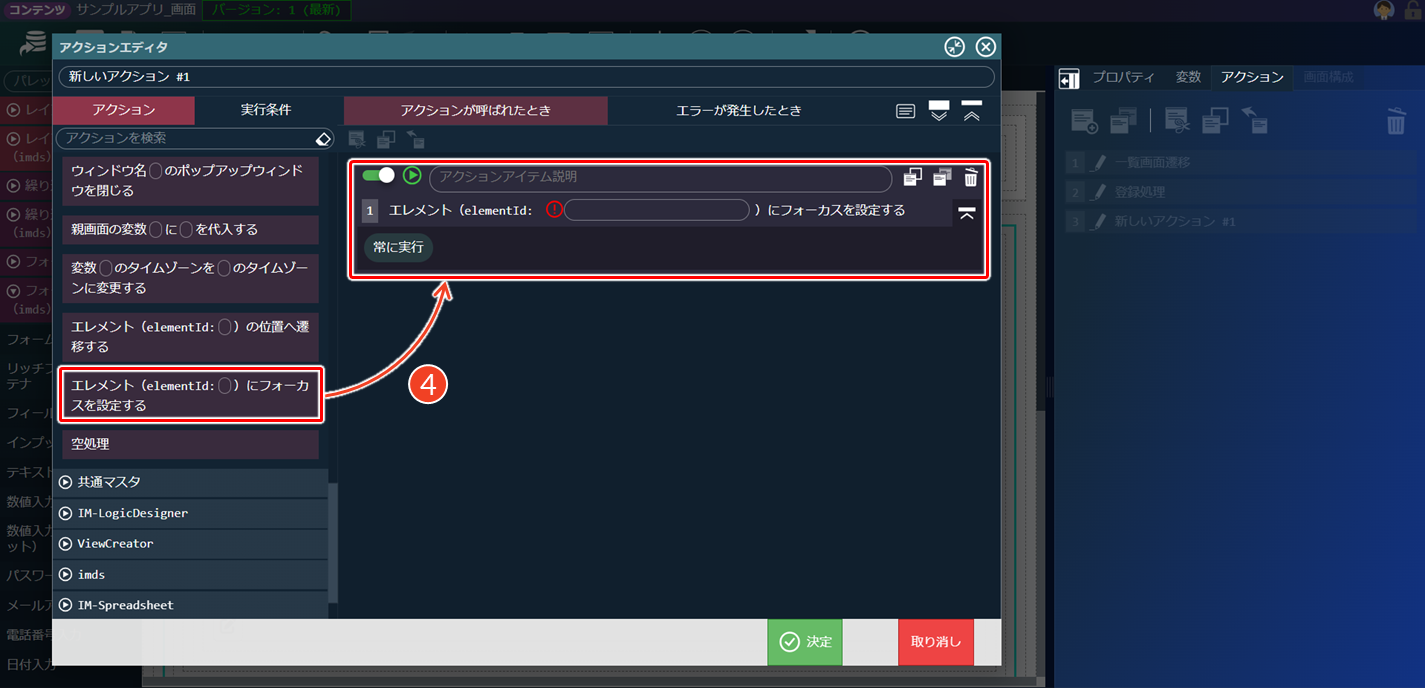The width and height of the screenshot is (1425, 688).
Task: Click the comment display icon beside error tab
Action: (905, 111)
